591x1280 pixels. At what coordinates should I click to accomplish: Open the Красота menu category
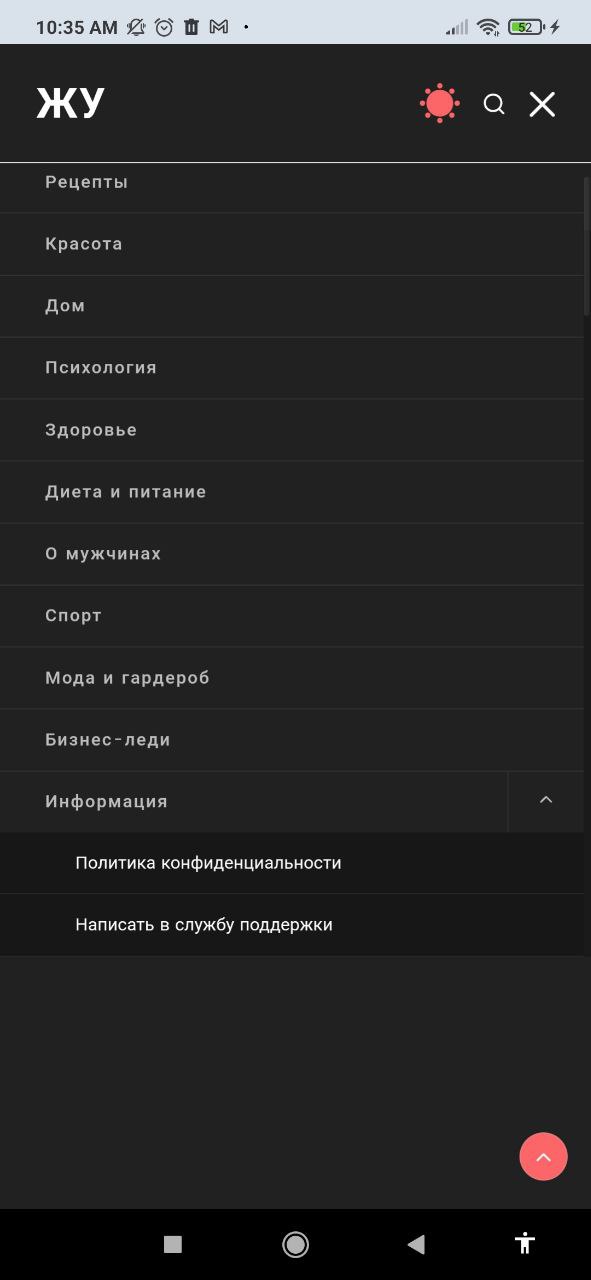pos(292,244)
